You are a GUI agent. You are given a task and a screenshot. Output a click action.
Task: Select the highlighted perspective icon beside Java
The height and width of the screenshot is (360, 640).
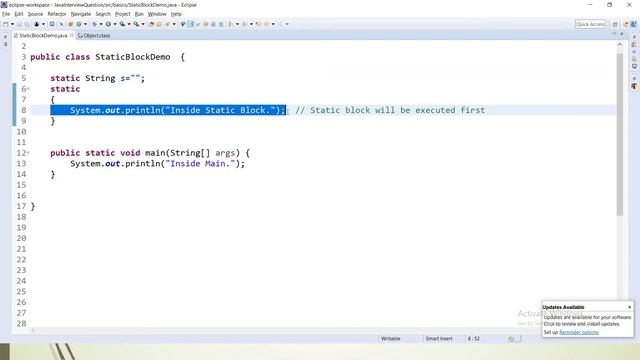[x=633, y=24]
